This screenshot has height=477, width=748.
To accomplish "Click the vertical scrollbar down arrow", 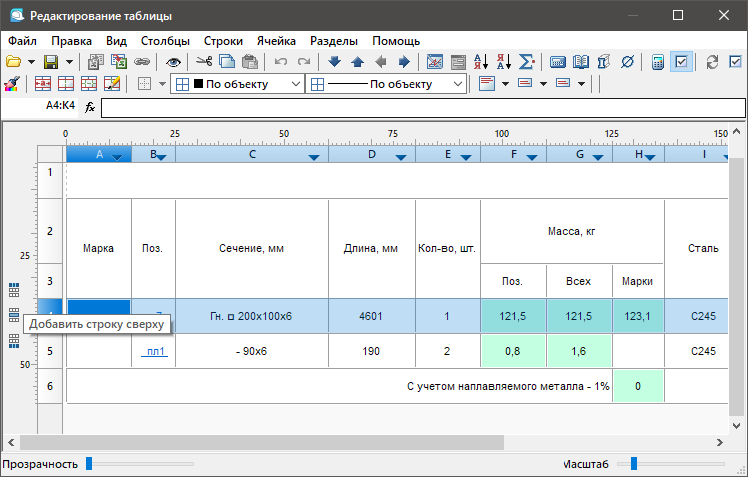I will (x=736, y=425).
